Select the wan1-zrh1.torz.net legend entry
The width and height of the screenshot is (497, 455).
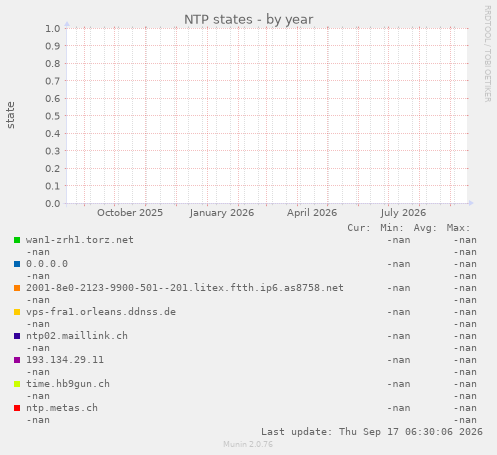pyautogui.click(x=80, y=240)
